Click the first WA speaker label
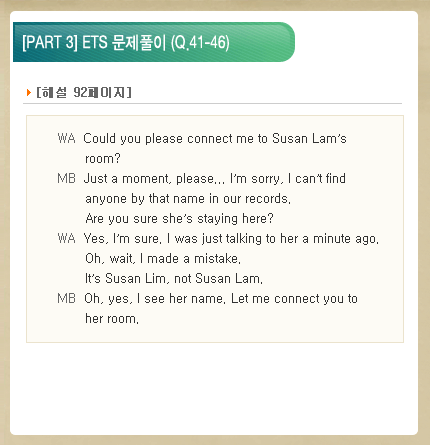430x445 pixels. pos(66,138)
